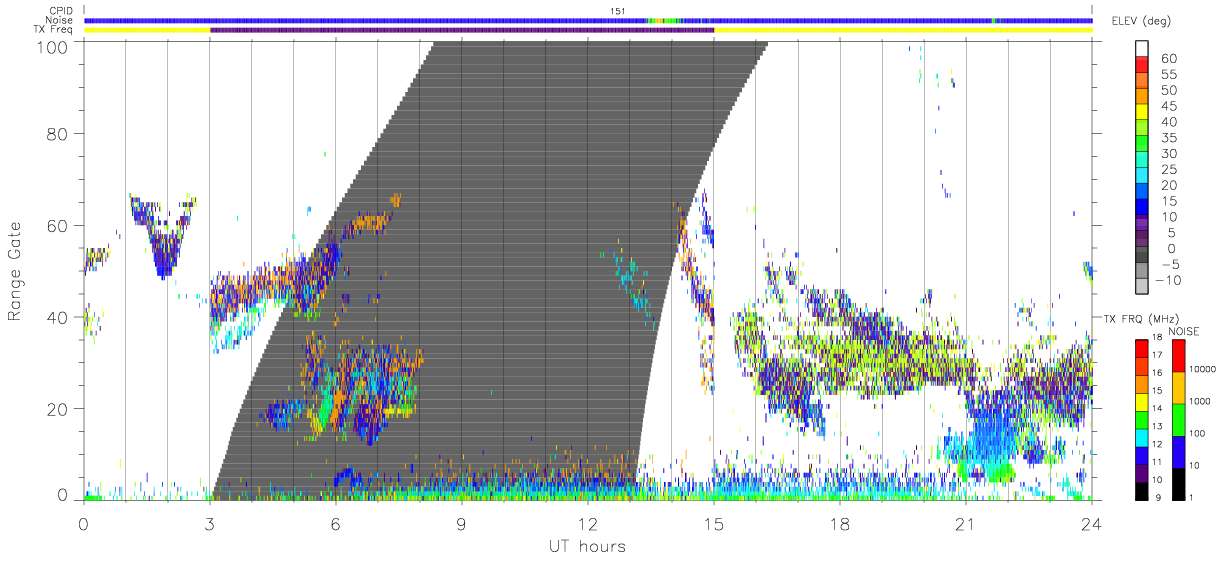Click the '10000' label on NOISE scale
The image size is (1228, 567).
tap(1203, 369)
